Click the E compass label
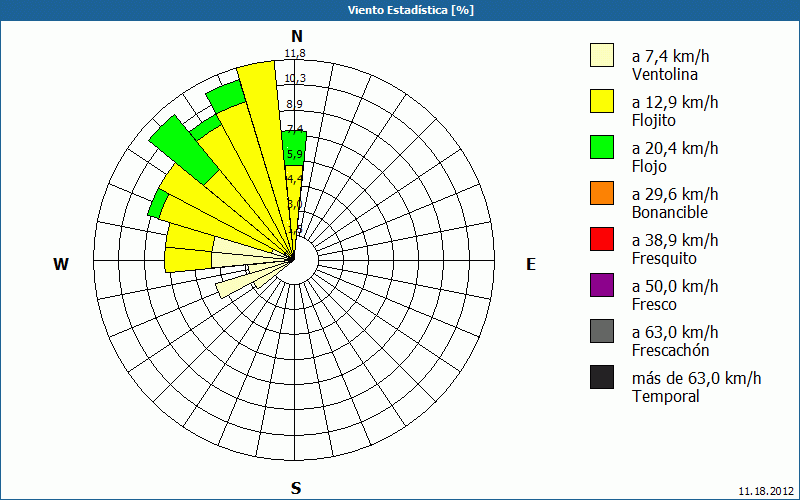Screen dimensions: 800x500 point(531,264)
